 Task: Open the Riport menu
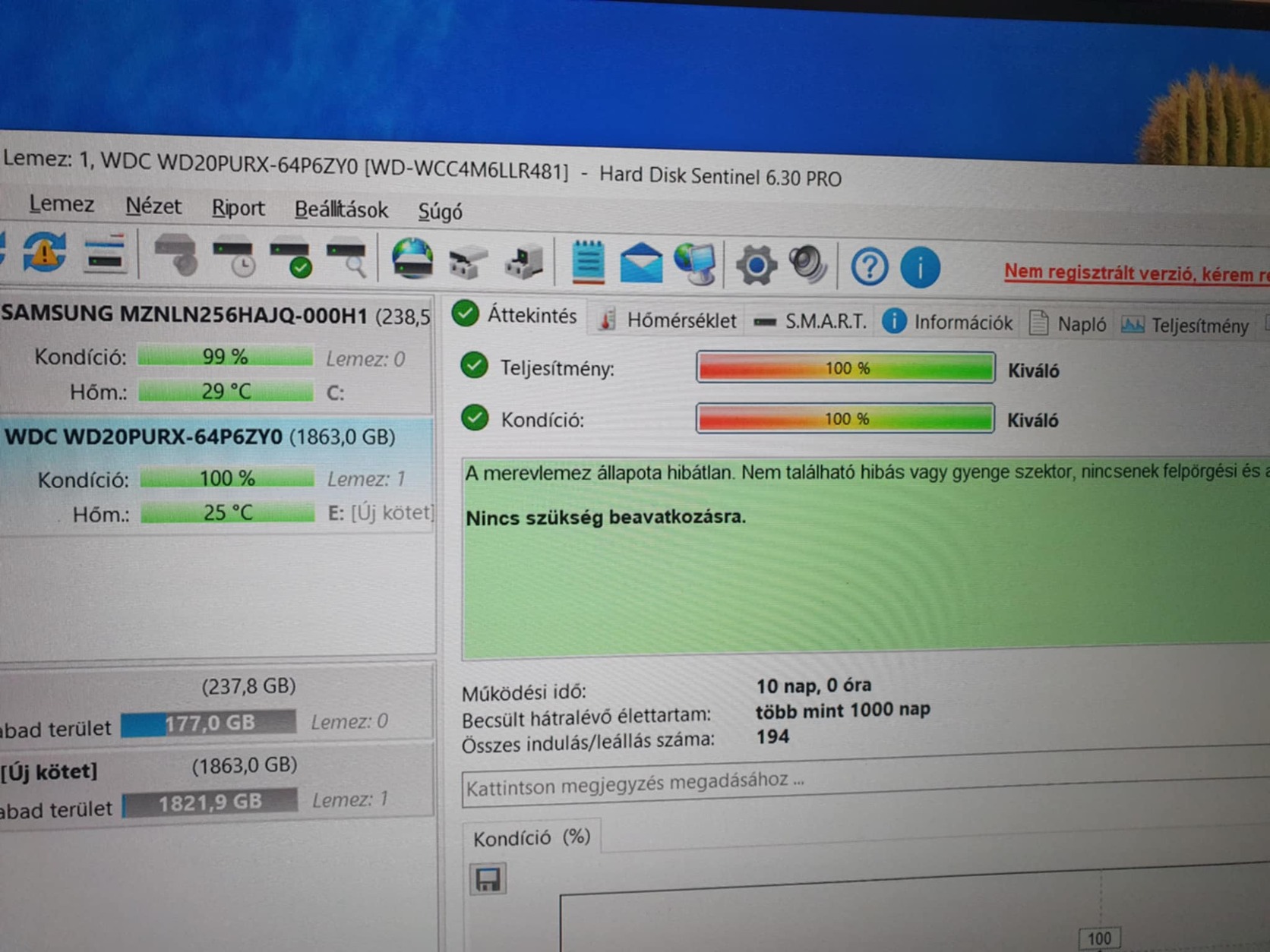pyautogui.click(x=238, y=208)
